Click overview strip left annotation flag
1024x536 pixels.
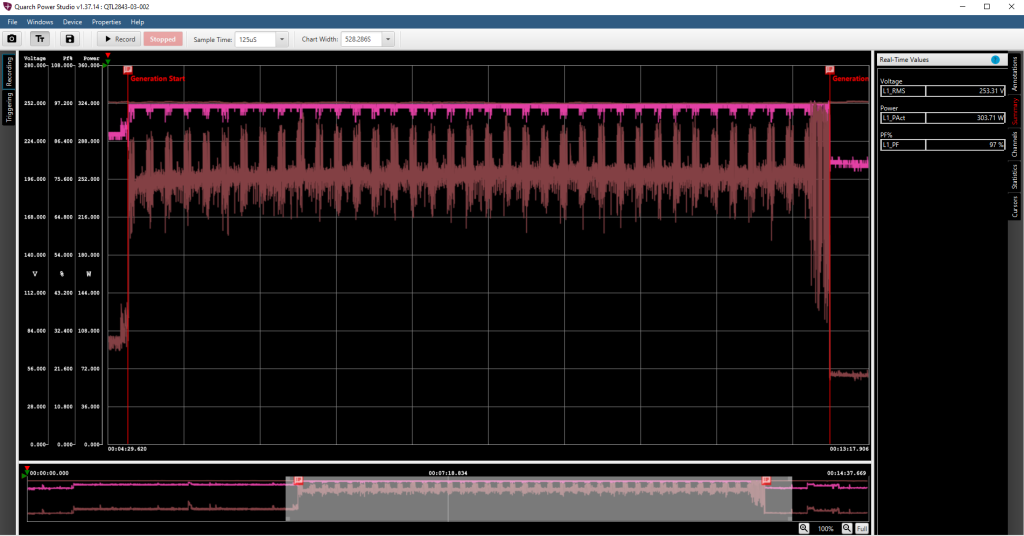coord(298,481)
